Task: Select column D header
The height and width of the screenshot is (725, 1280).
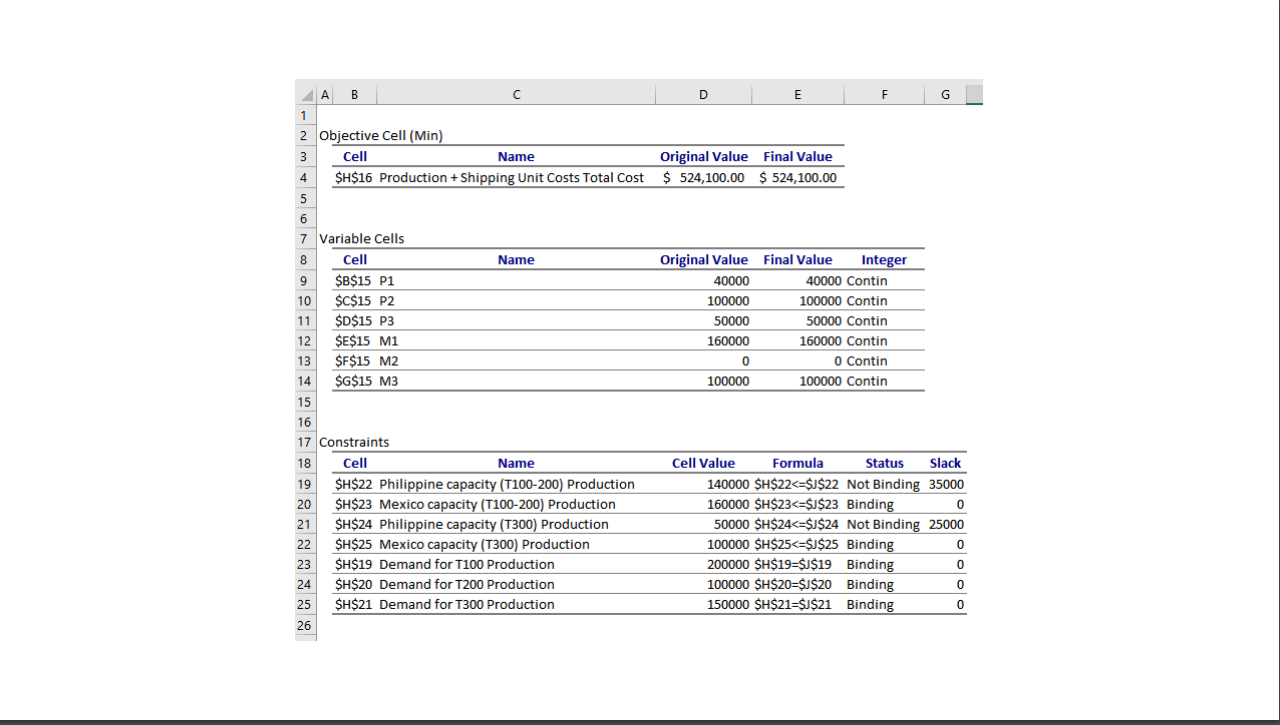Action: (703, 95)
